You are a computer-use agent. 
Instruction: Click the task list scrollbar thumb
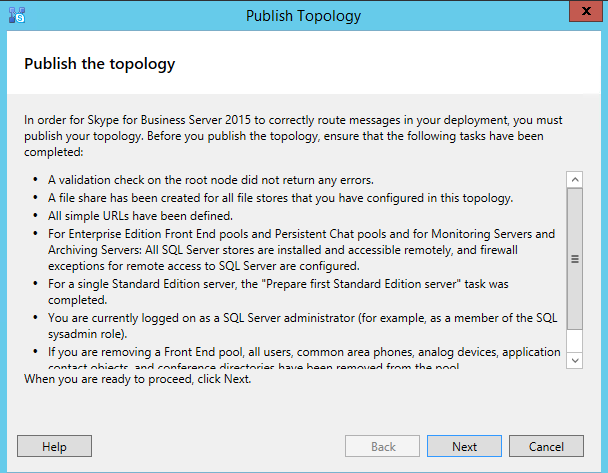575,259
